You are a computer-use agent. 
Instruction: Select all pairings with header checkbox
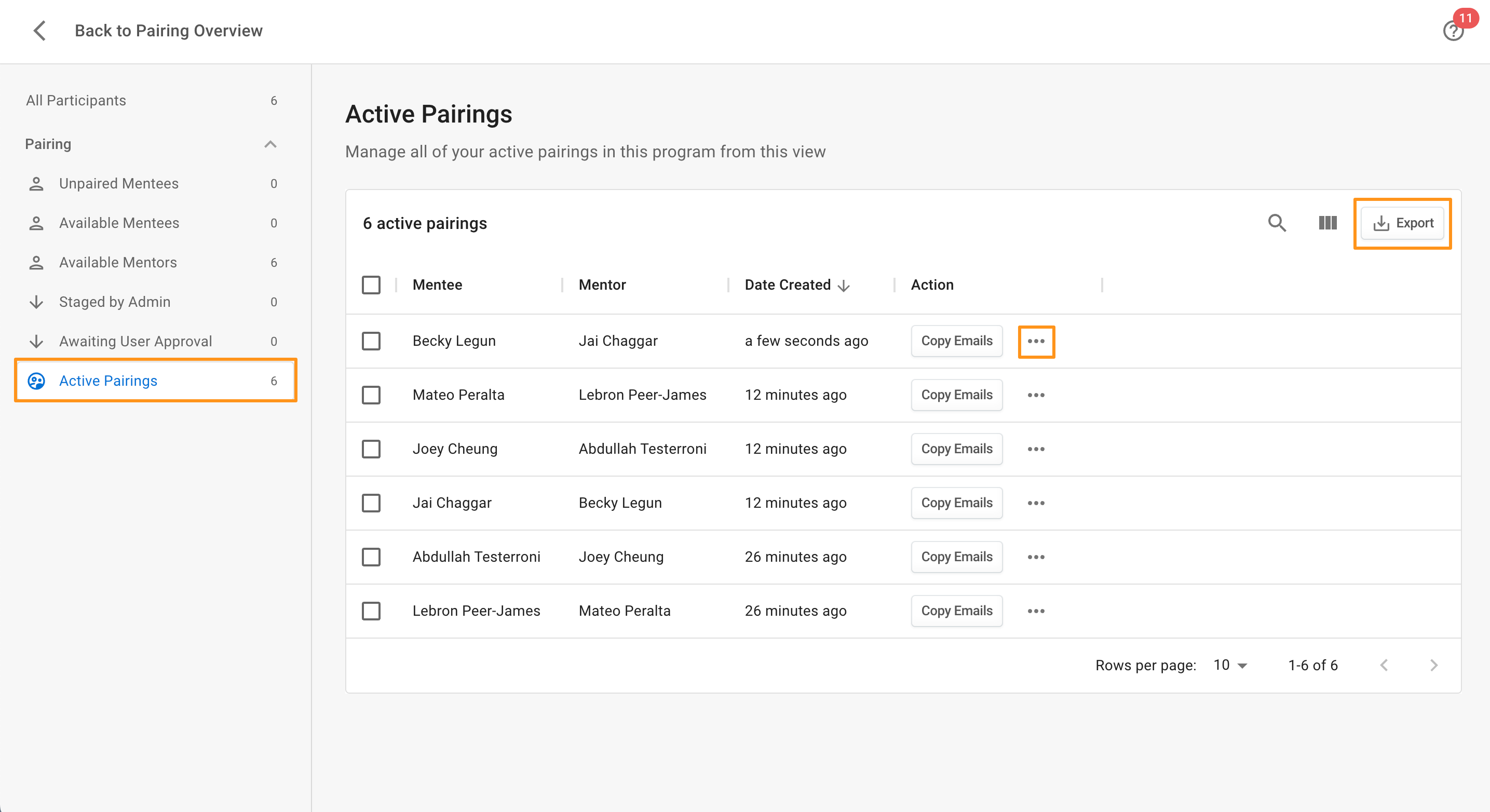click(371, 285)
